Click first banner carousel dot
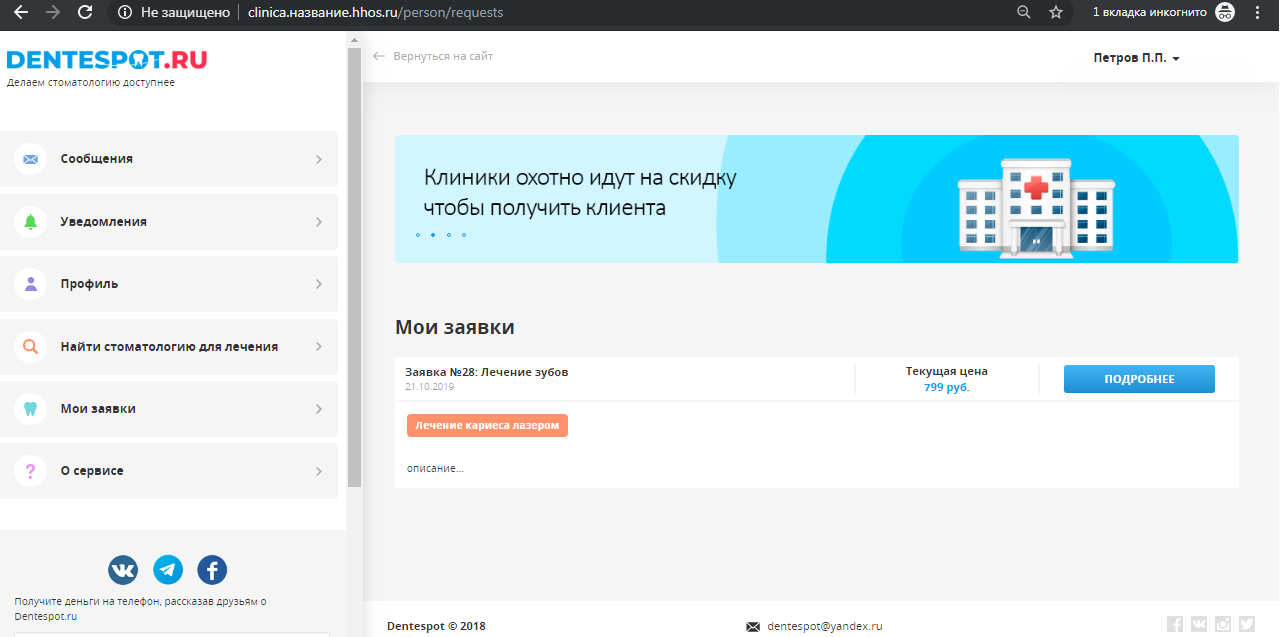The height and width of the screenshot is (637, 1280). click(x=417, y=235)
